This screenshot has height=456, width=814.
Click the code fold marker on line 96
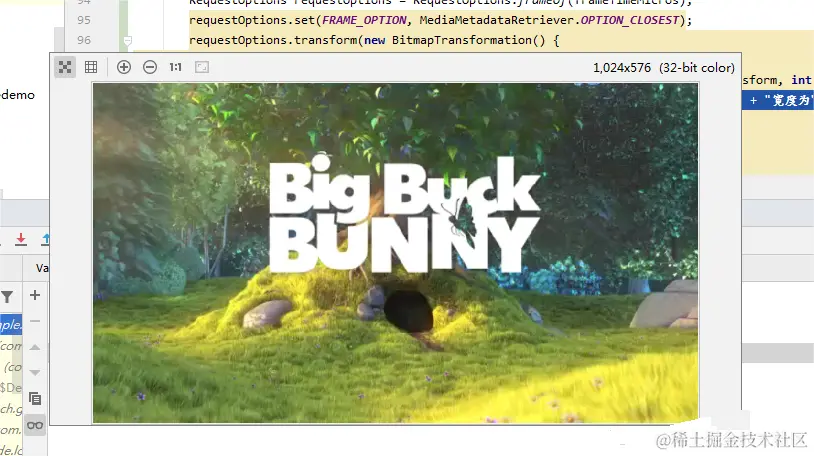(x=128, y=40)
